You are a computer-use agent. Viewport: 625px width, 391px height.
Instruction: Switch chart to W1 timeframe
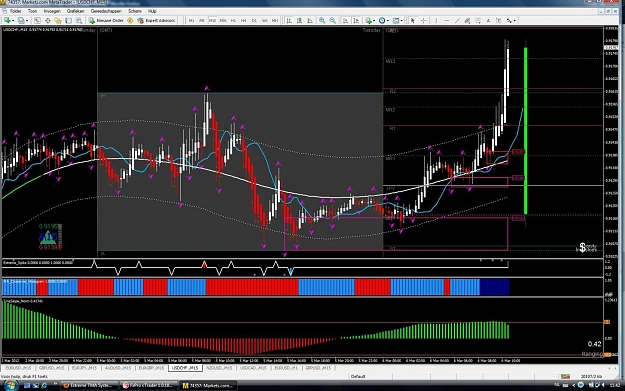[x=264, y=20]
